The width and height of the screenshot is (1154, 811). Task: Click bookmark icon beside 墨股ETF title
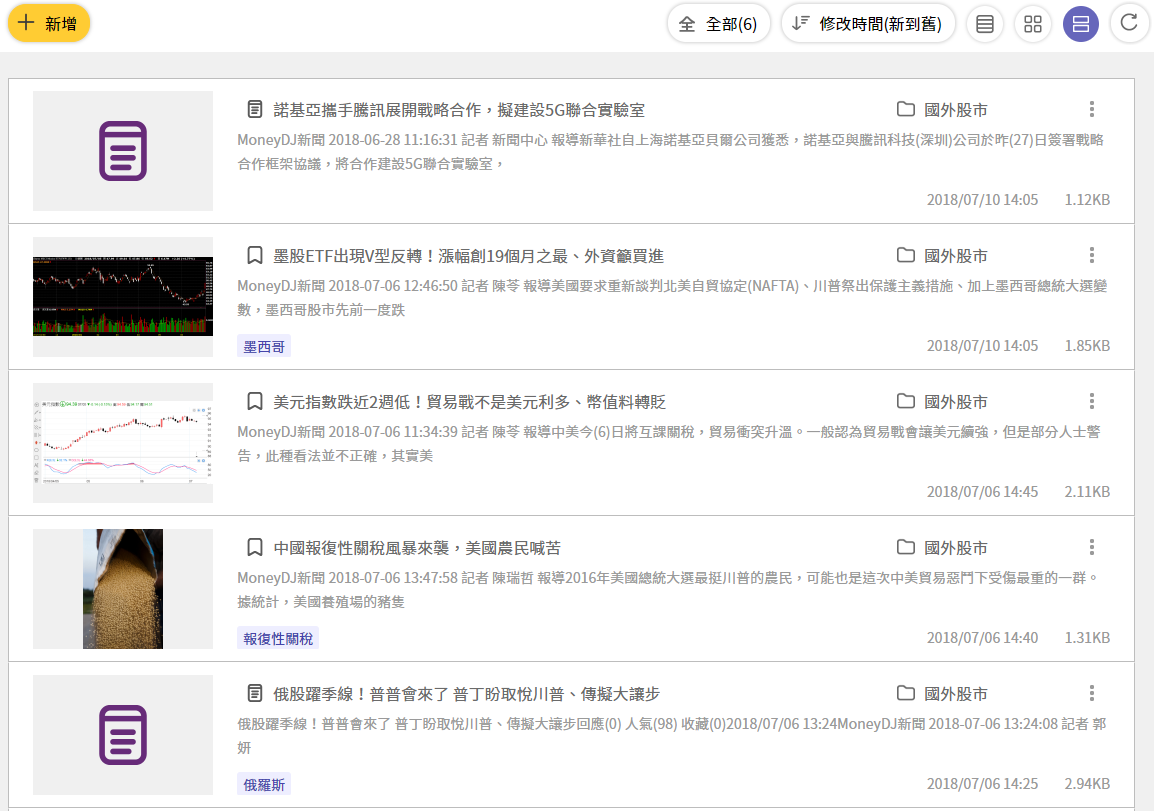tap(255, 255)
